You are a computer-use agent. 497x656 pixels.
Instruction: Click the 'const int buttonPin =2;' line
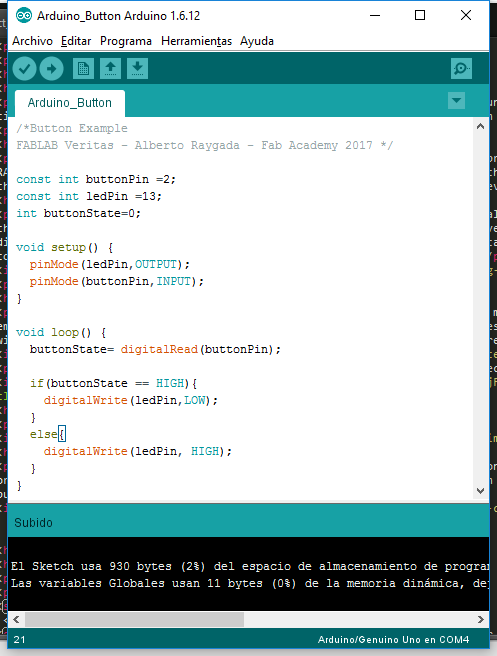pos(96,179)
